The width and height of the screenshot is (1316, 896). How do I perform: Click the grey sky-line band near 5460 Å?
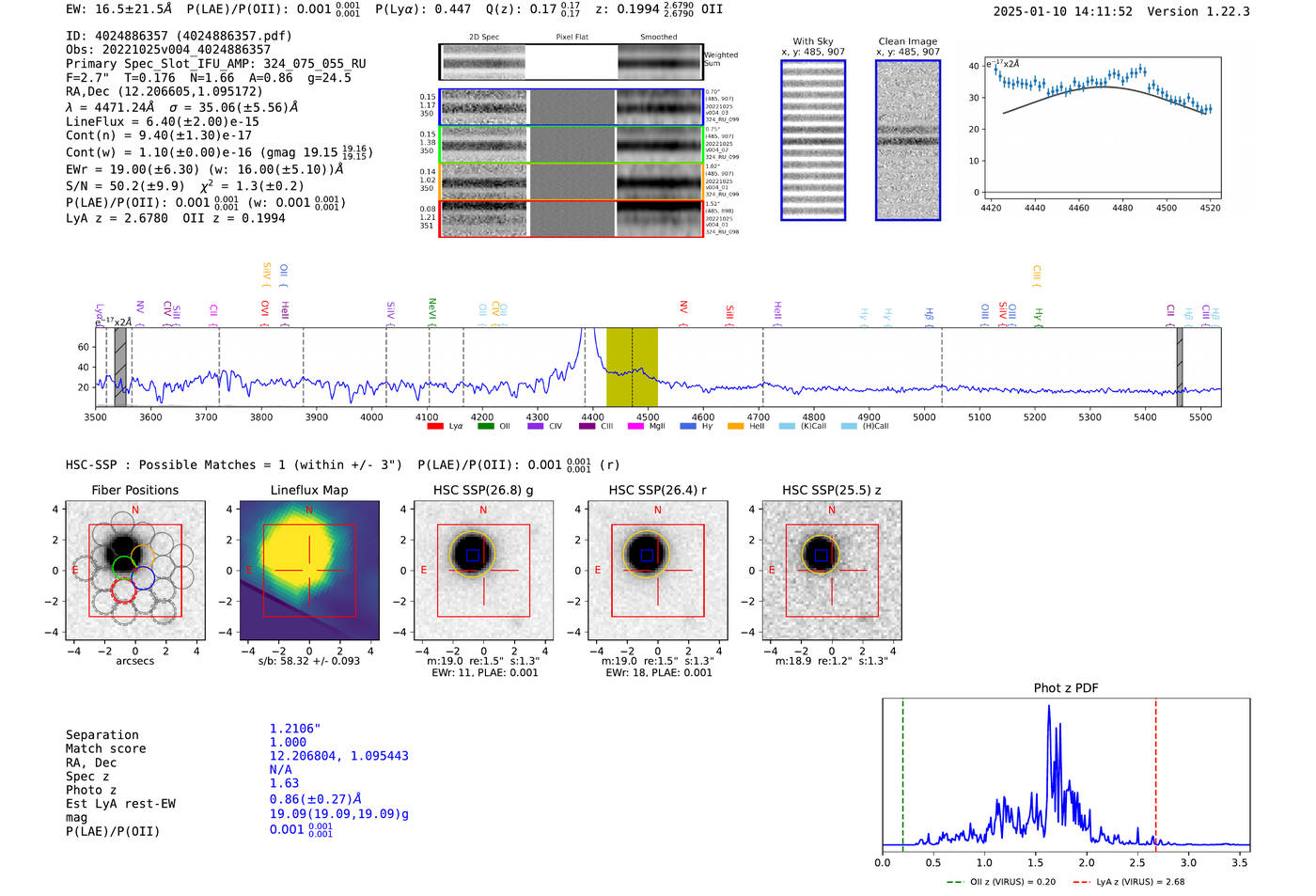(x=1179, y=367)
